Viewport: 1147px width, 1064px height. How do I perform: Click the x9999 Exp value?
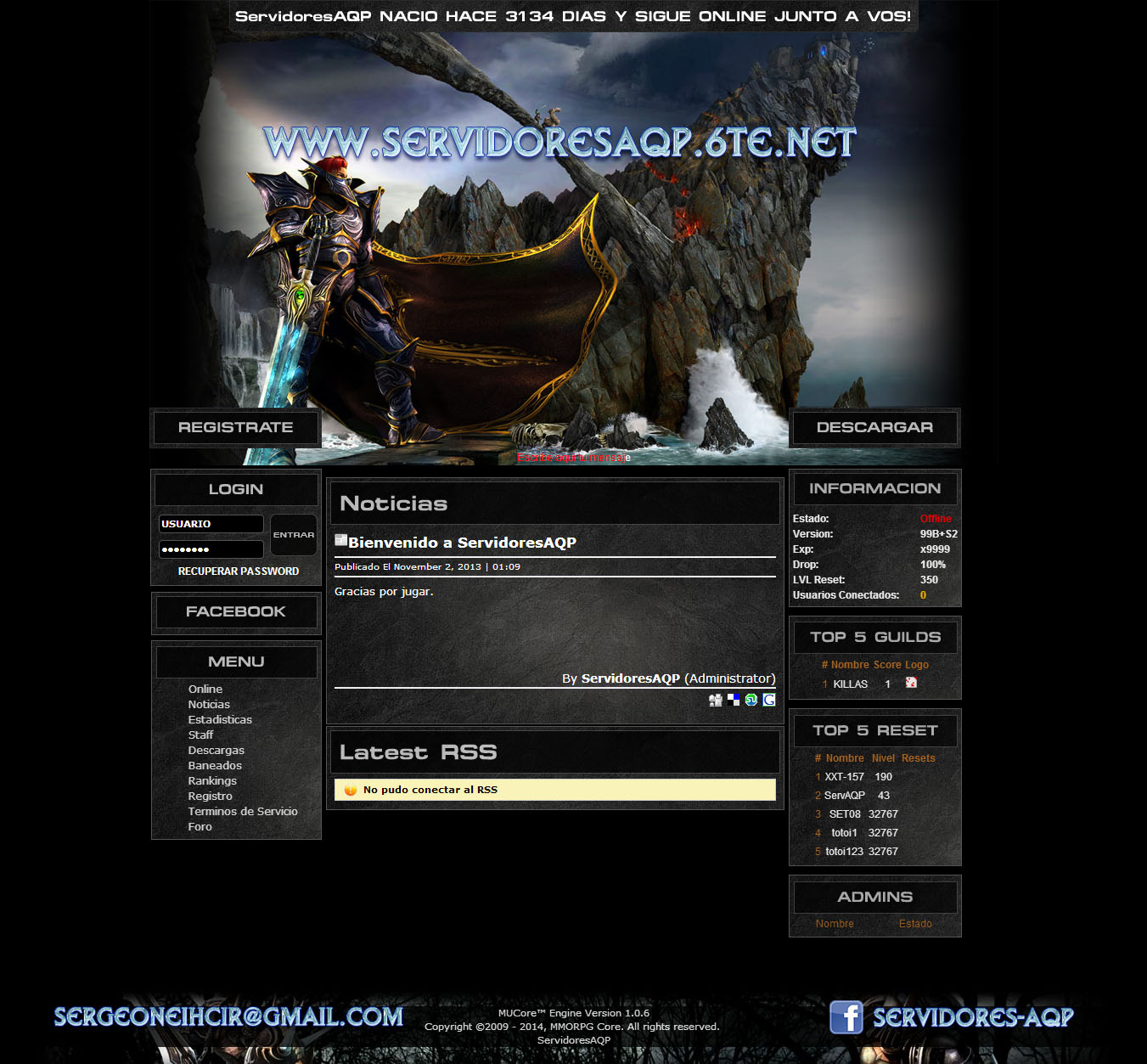935,549
